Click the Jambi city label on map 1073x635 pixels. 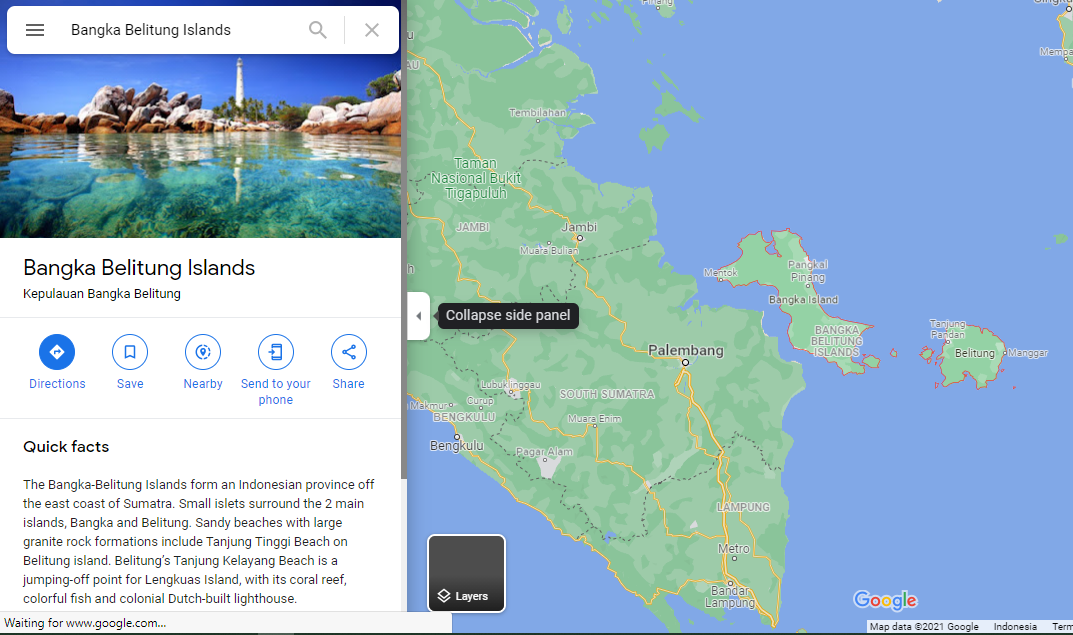[580, 226]
